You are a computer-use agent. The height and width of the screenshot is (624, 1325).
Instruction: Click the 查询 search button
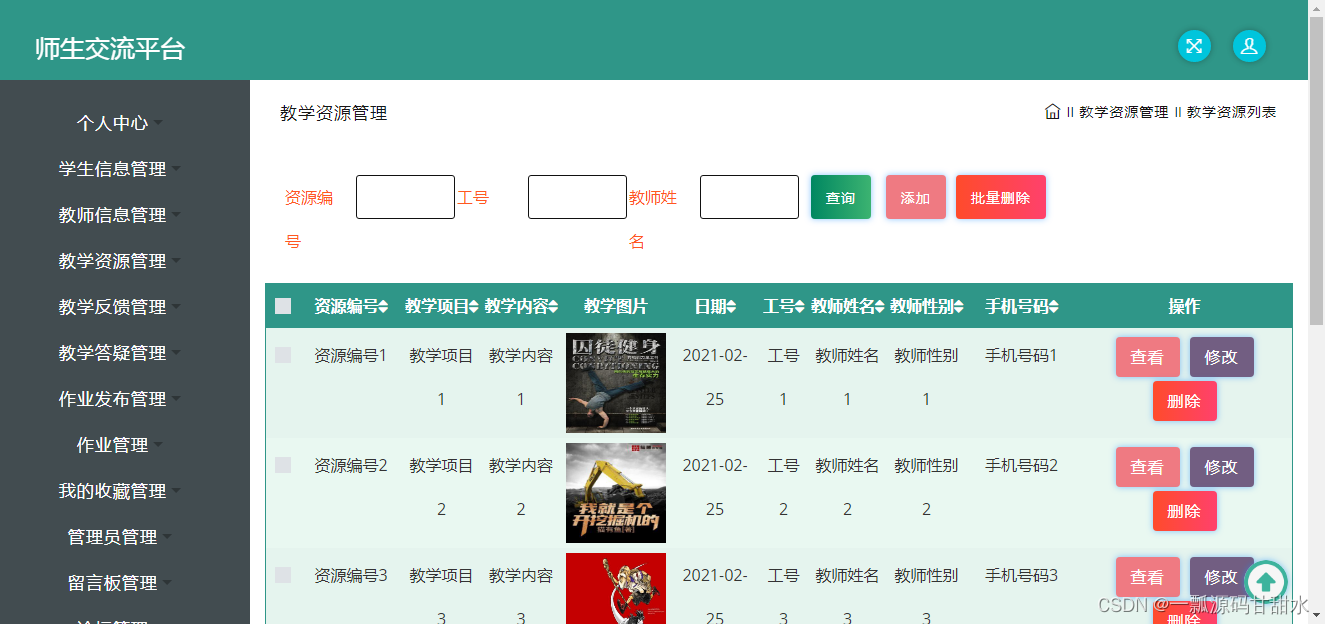pos(841,197)
